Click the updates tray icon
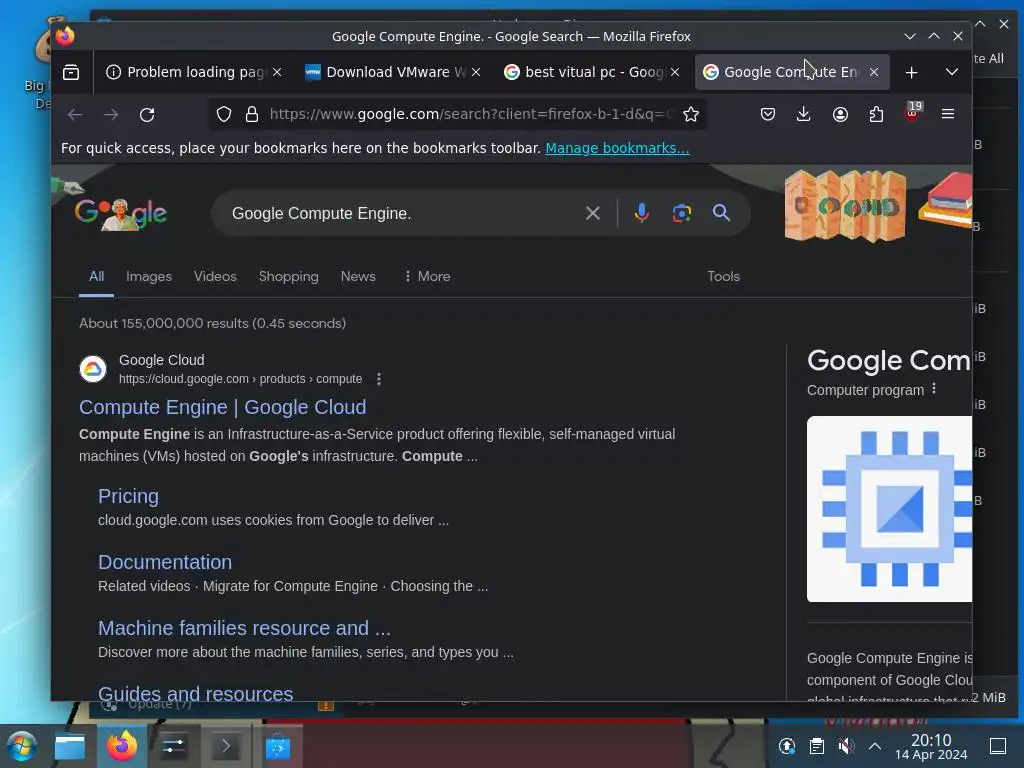 point(787,746)
